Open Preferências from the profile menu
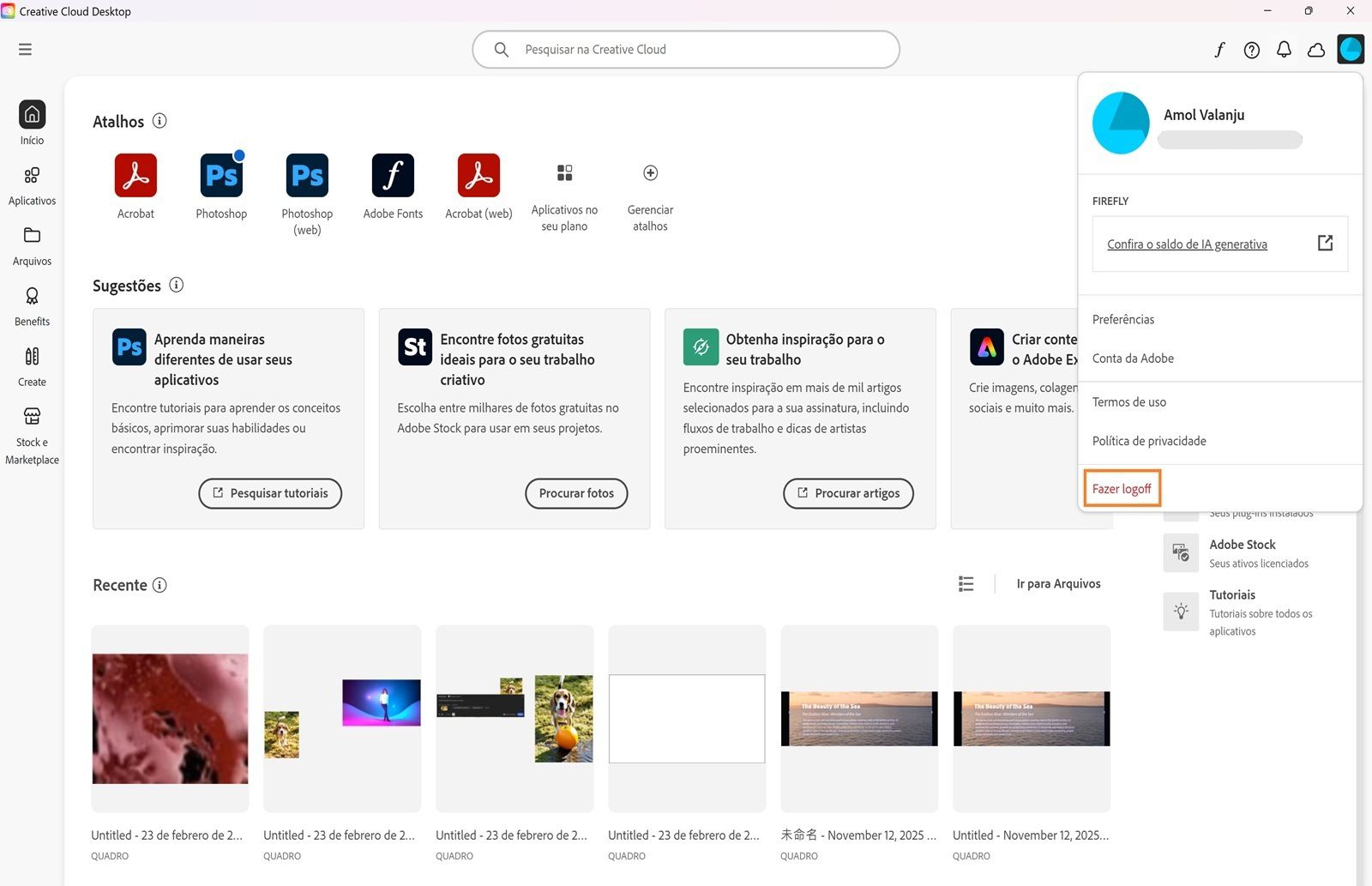Viewport: 1372px width, 886px height. (x=1123, y=319)
